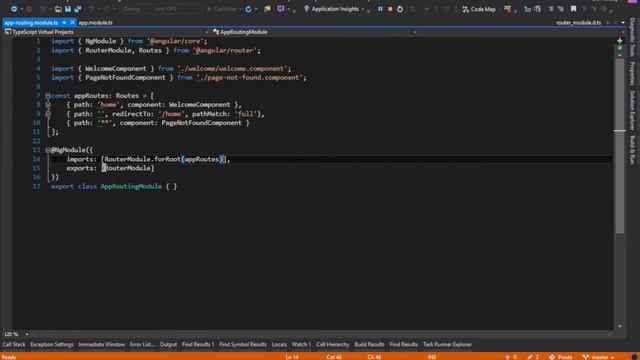Click 'AppRoutingModule' class name on line 17
Image resolution: width=640 pixels, height=360 pixels.
pyautogui.click(x=131, y=187)
